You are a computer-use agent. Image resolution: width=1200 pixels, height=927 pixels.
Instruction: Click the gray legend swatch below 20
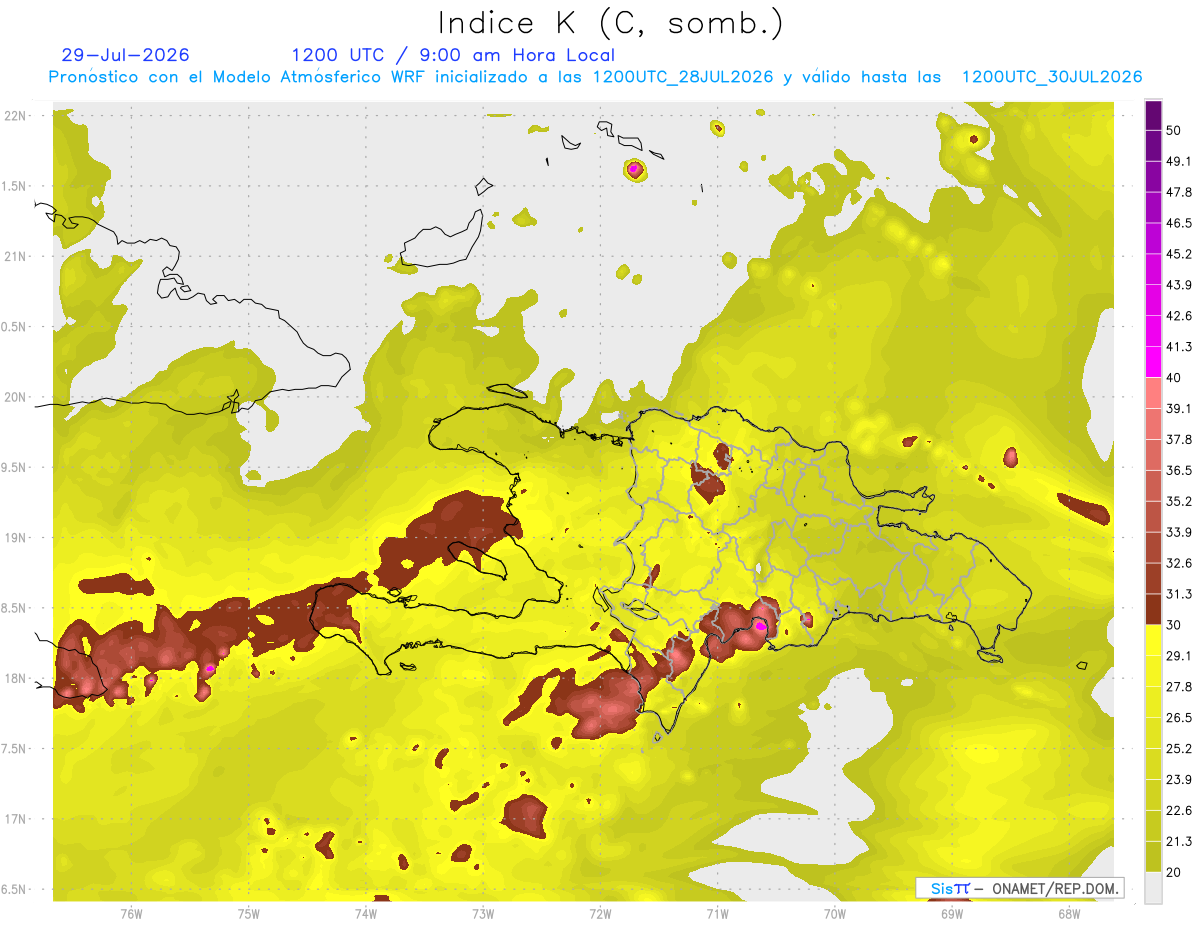(1154, 888)
